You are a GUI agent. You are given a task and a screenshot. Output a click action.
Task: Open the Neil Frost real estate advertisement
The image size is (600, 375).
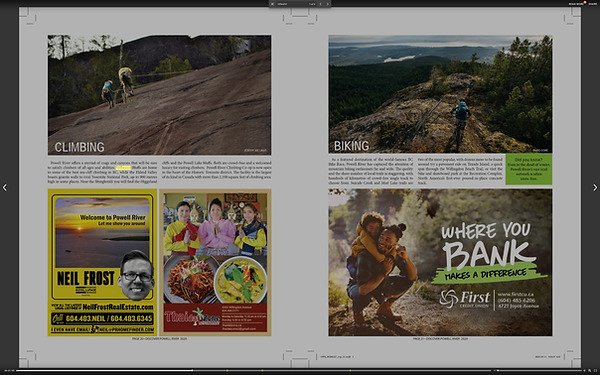click(102, 262)
